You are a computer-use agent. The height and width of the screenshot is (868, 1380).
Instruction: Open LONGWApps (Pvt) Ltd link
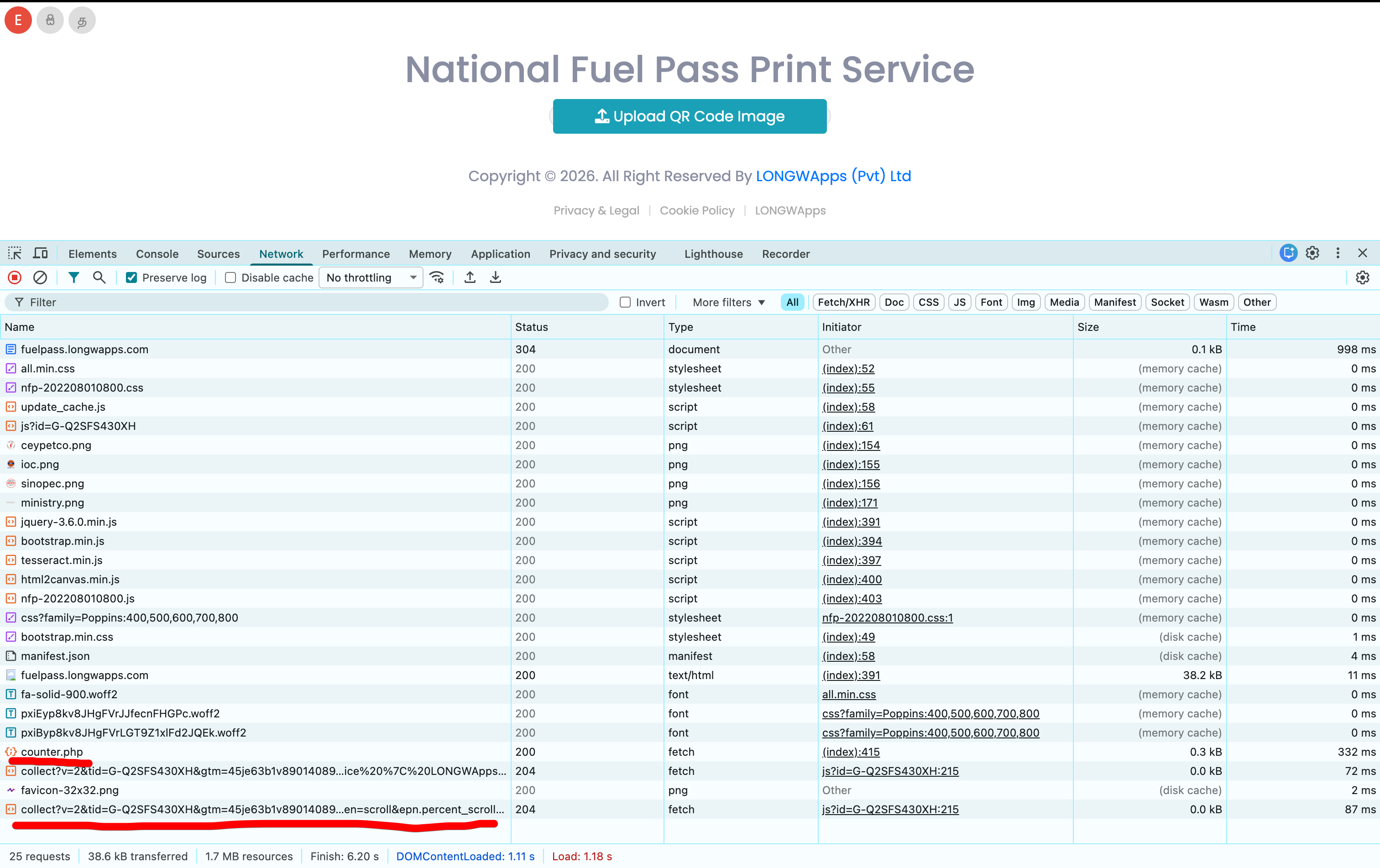click(x=833, y=176)
